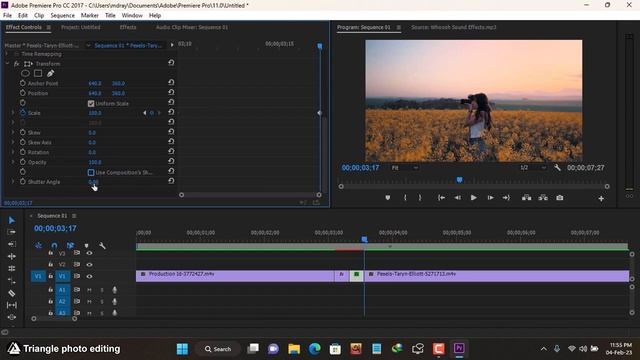Step back one frame
Screen dimensions: 640x360
458,198
